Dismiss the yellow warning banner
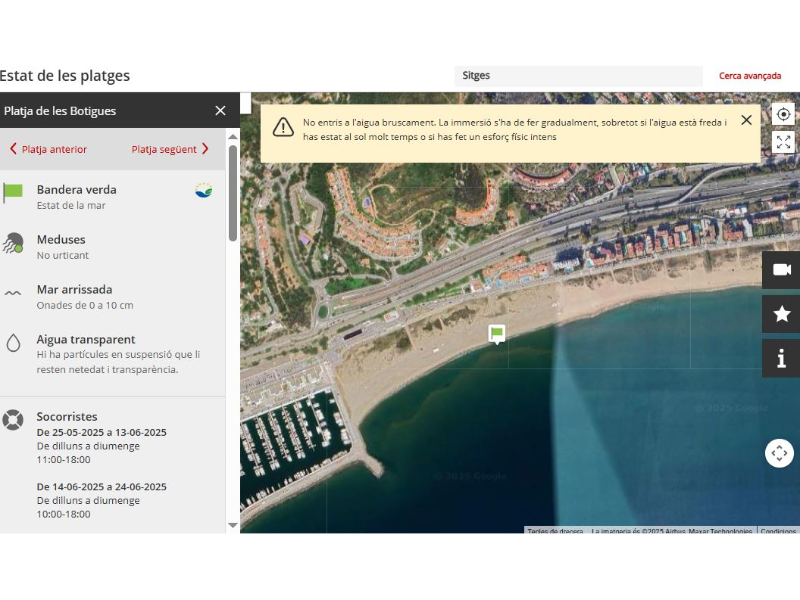 pos(746,120)
